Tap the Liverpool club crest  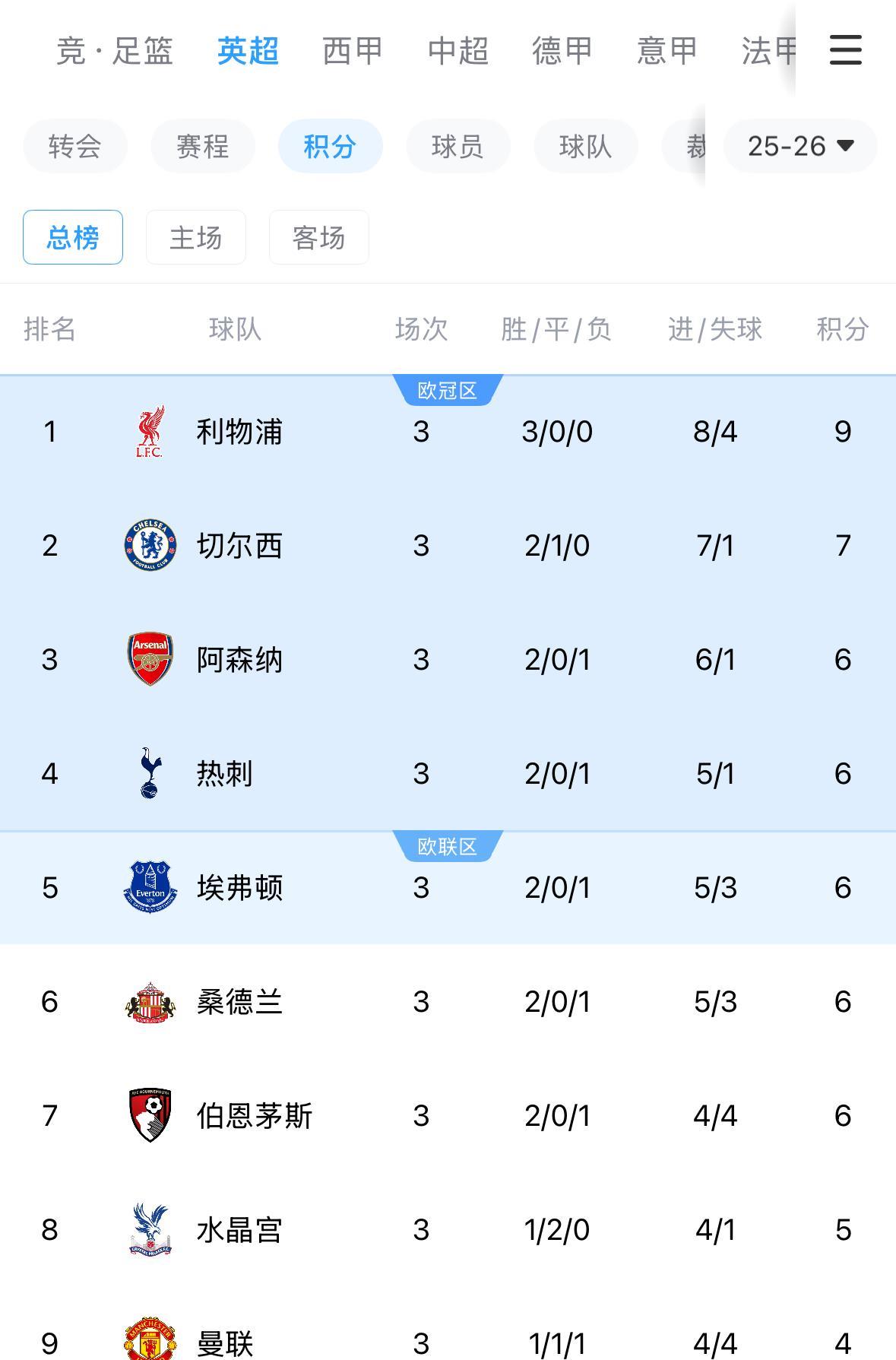(150, 432)
